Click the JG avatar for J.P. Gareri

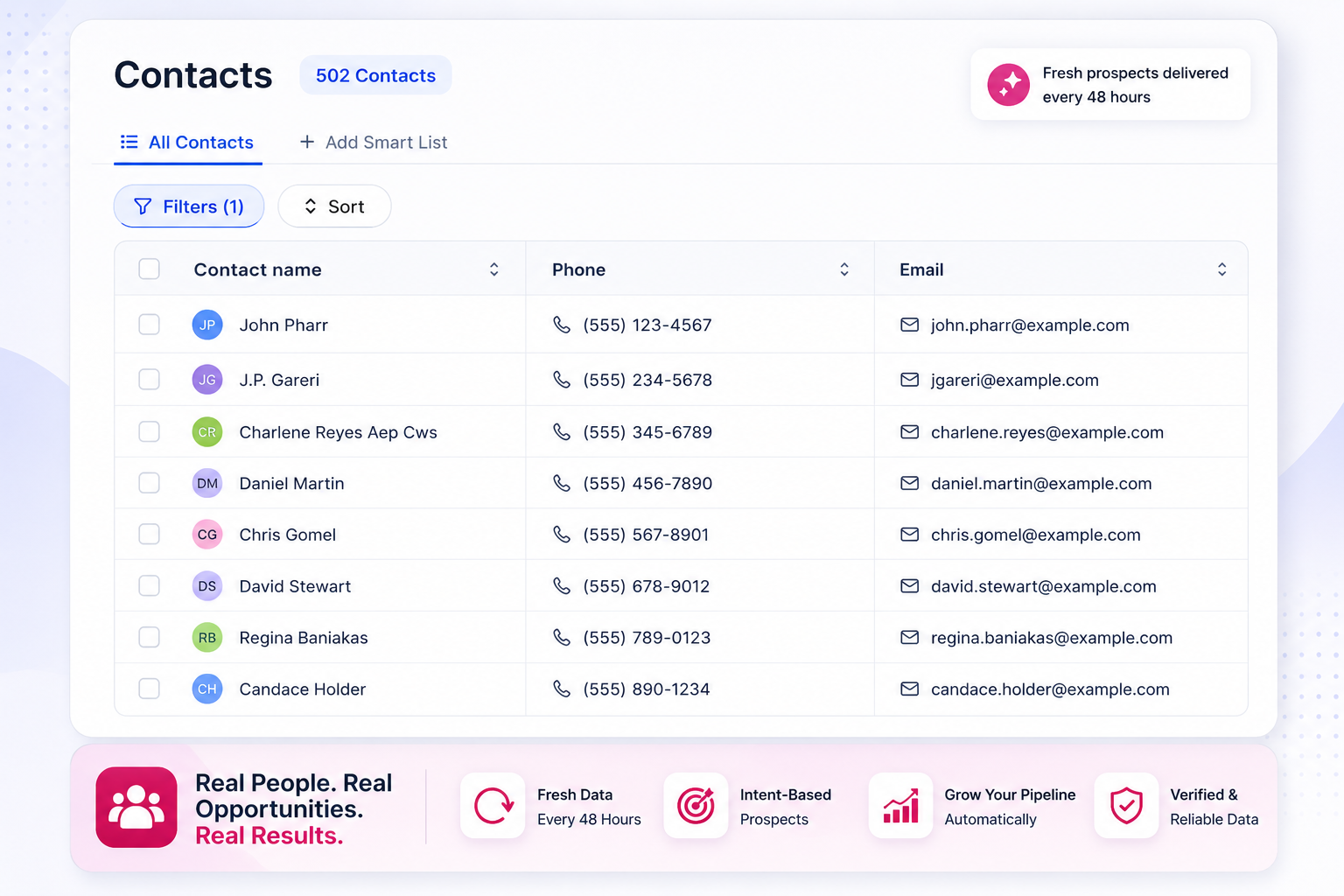click(207, 380)
